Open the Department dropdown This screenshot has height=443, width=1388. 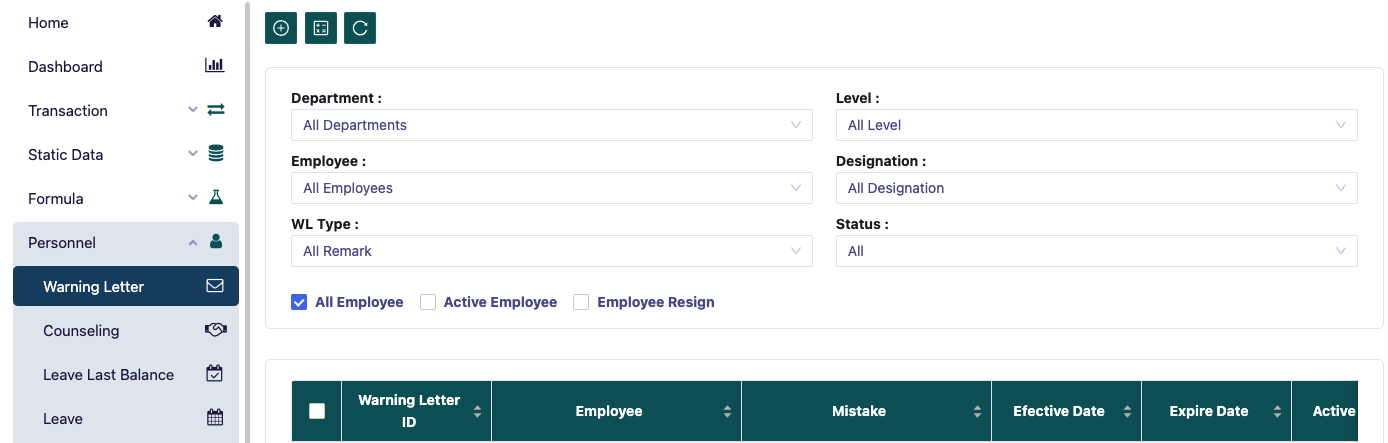point(551,125)
